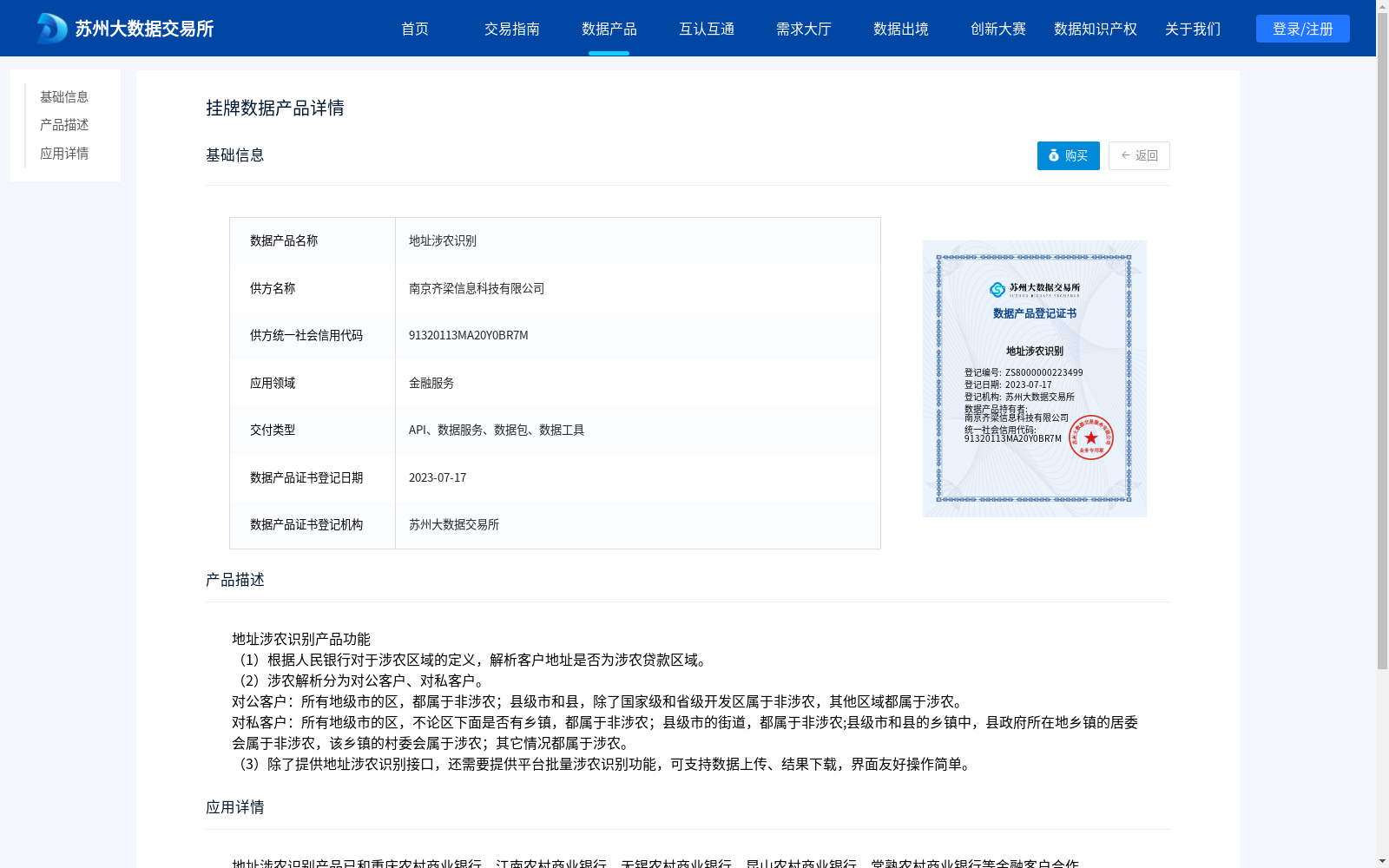Click the 数据产品证书登记机构 label cell
This screenshot has height=868, width=1389.
tap(313, 525)
